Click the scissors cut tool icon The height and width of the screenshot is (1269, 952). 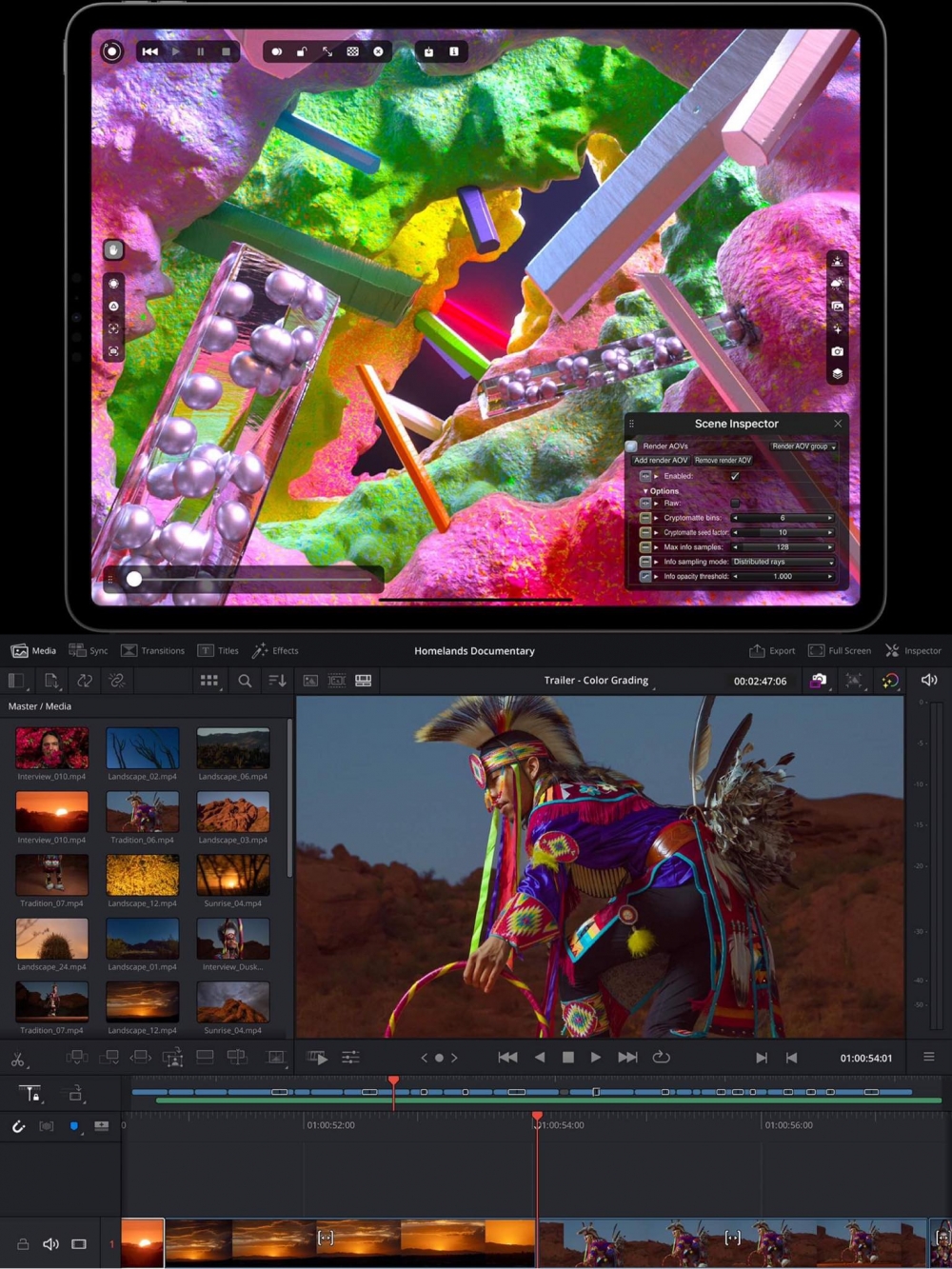(17, 1058)
